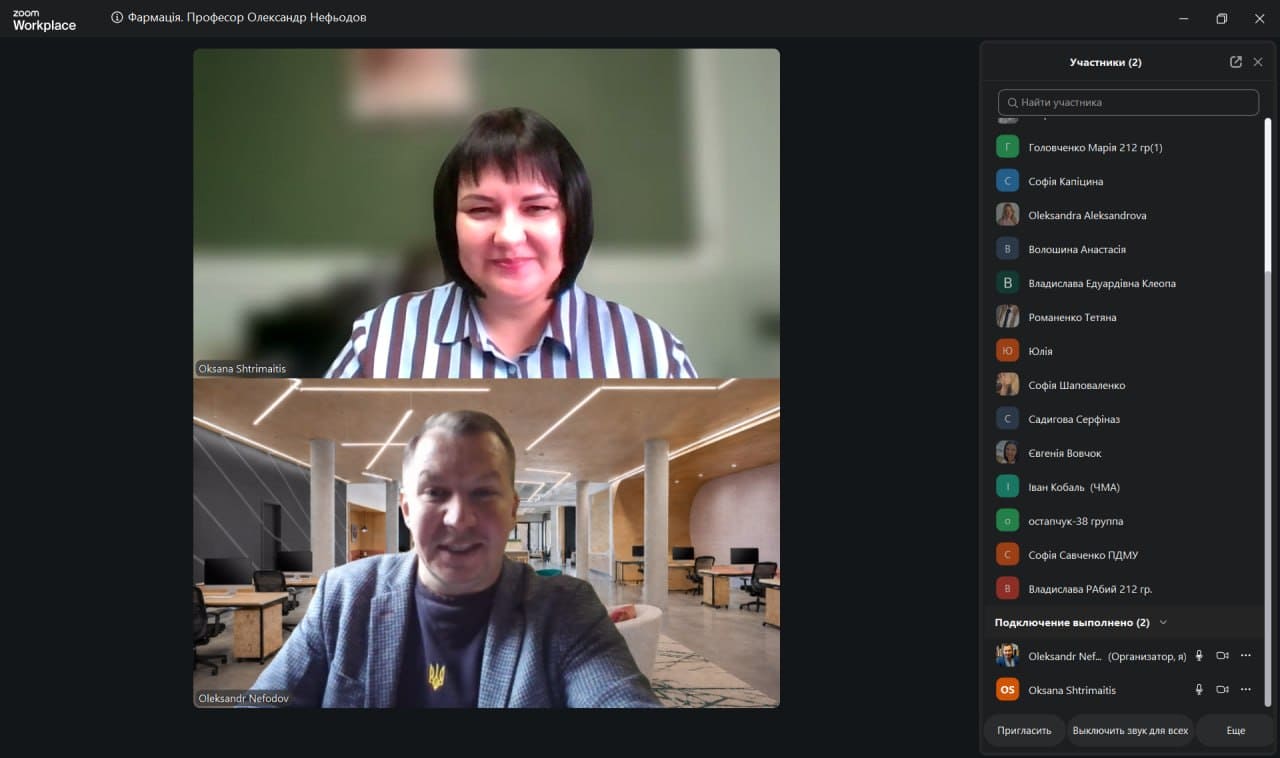Toggle Oleksandr Nef... video in participants list
Viewport: 1280px width, 758px height.
[1222, 656]
